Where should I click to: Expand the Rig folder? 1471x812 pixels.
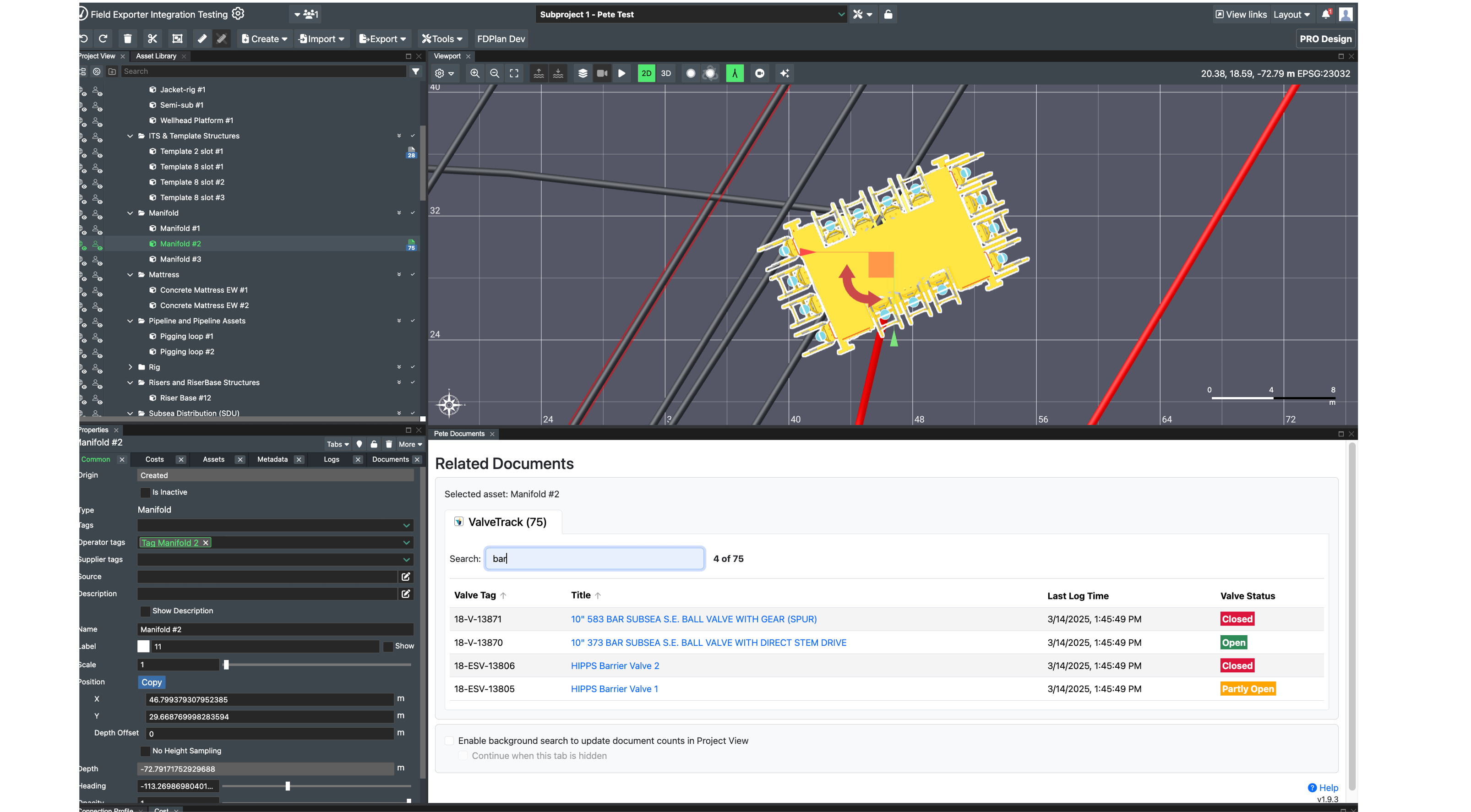(130, 367)
